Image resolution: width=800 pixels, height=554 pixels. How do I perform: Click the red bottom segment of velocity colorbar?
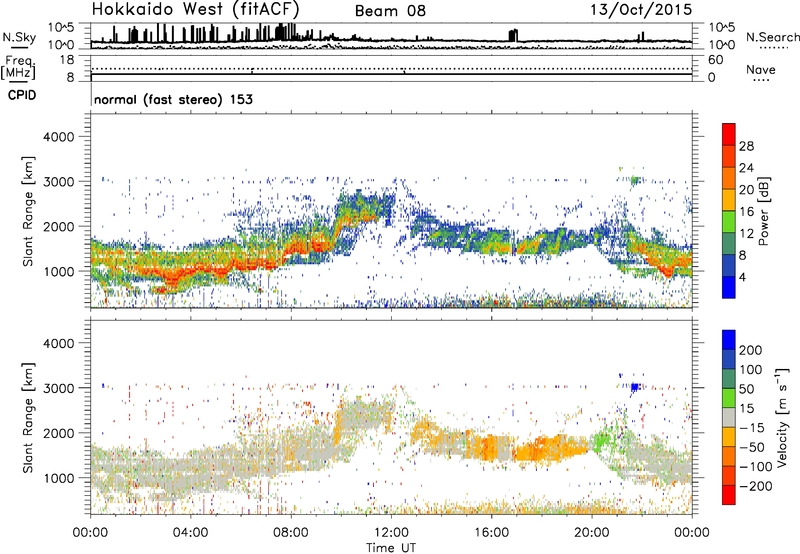coord(729,495)
